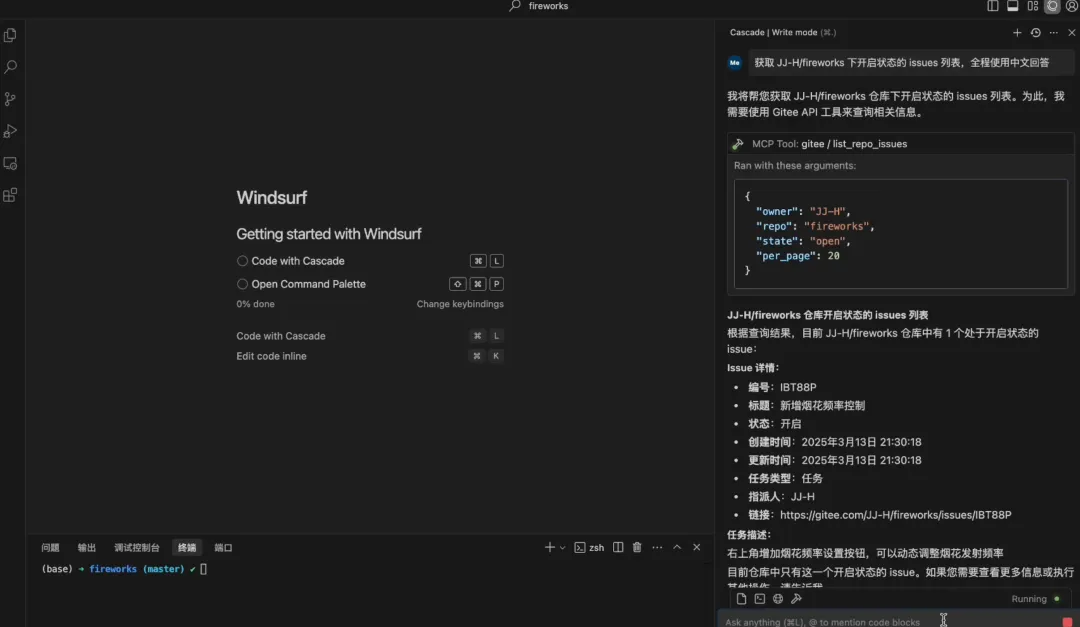Open the Remote Explorer view
This screenshot has height=627, width=1080.
tap(10, 163)
